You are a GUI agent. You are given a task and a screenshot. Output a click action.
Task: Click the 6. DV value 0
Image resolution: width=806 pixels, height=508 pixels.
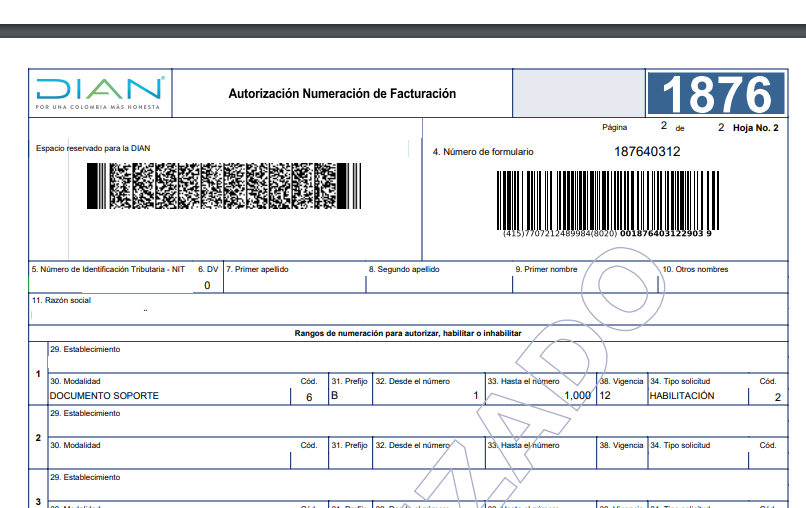tap(207, 285)
